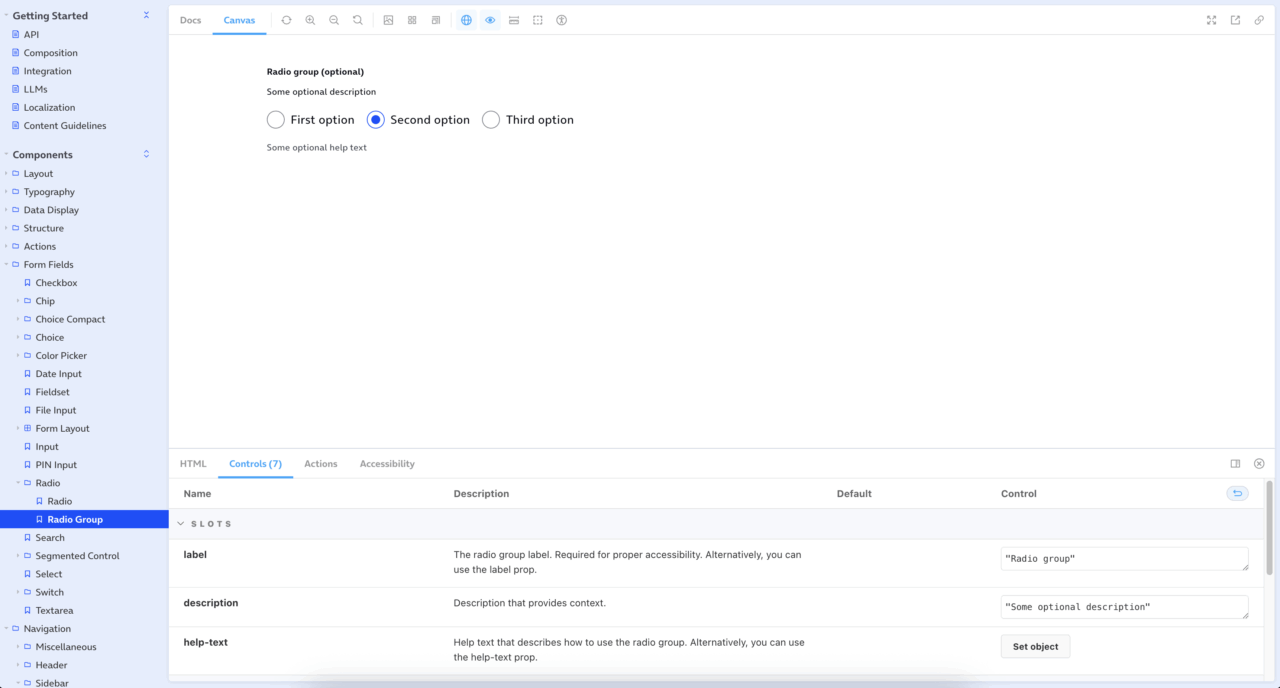The height and width of the screenshot is (688, 1280).
Task: Choose the Second option radio button
Action: (x=376, y=120)
